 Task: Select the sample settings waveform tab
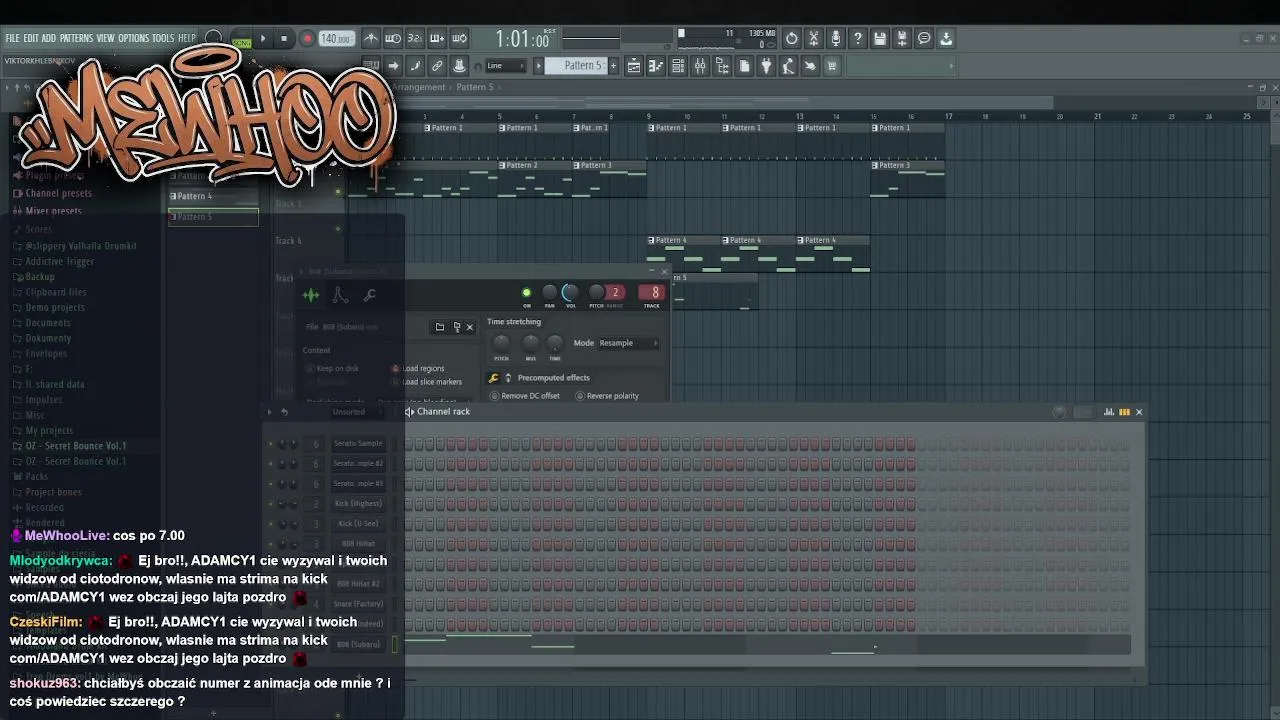point(311,295)
